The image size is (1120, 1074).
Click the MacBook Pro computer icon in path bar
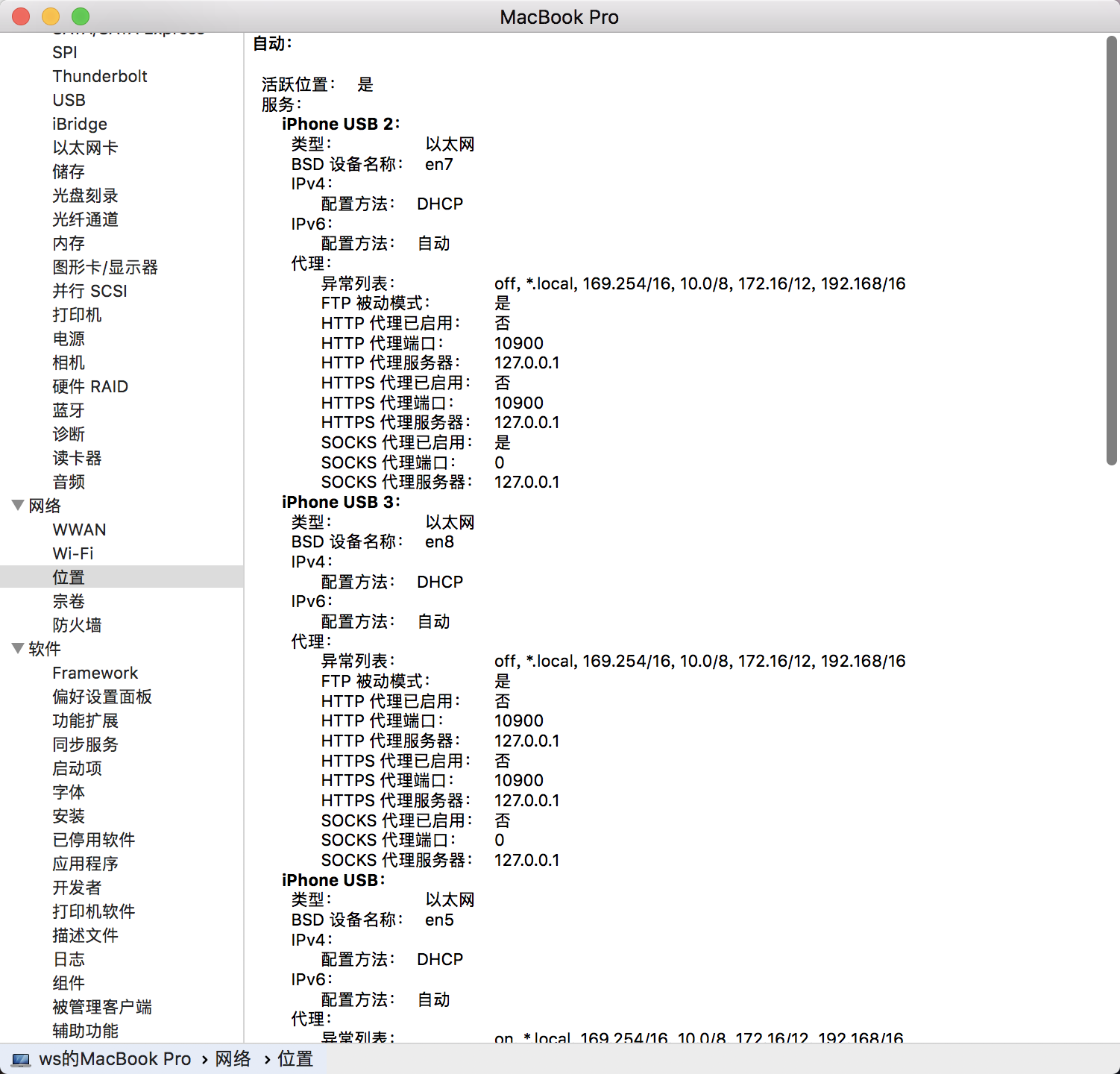coord(21,1059)
